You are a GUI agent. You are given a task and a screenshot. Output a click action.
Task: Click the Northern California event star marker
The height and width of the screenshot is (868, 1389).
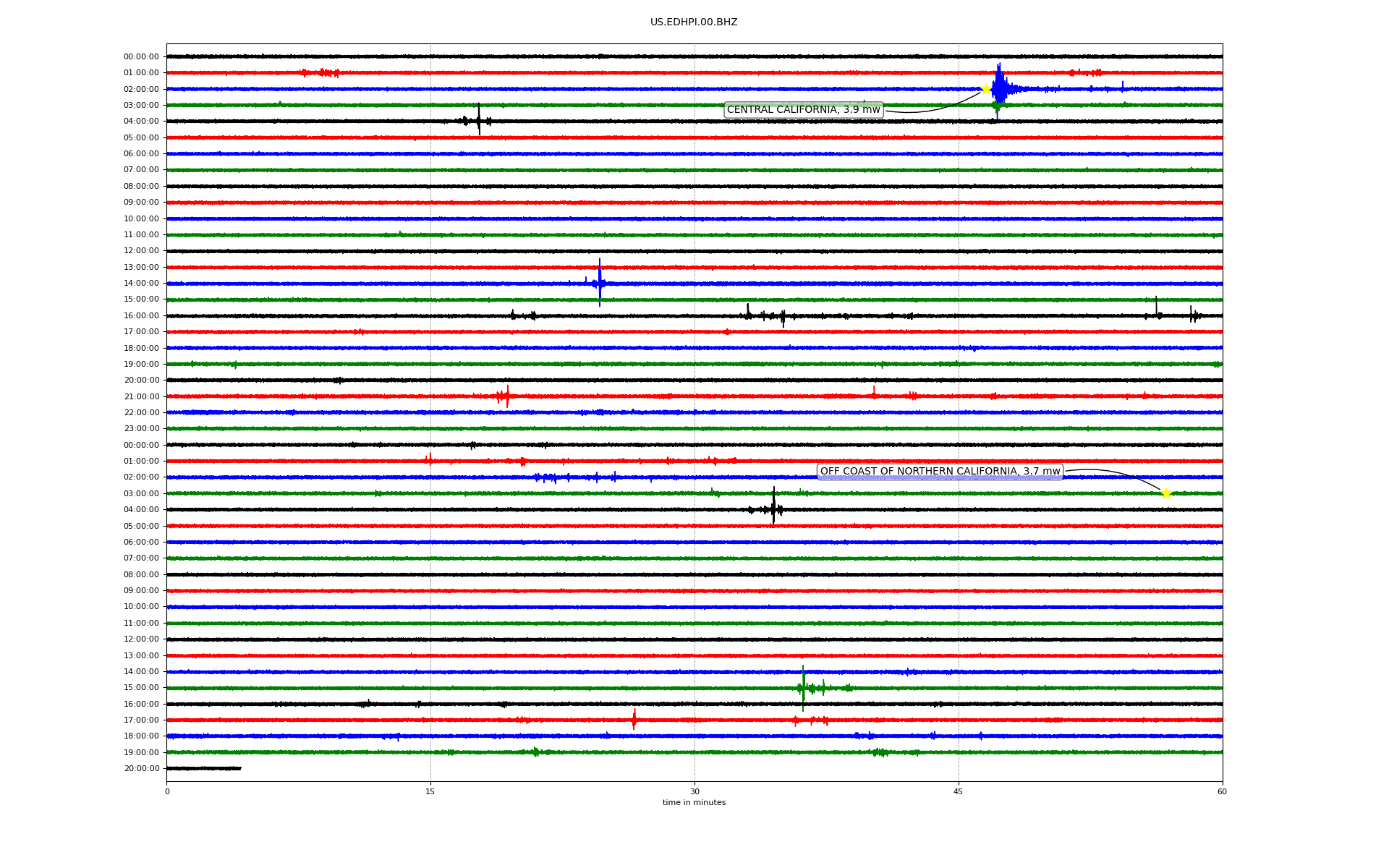tap(1165, 493)
